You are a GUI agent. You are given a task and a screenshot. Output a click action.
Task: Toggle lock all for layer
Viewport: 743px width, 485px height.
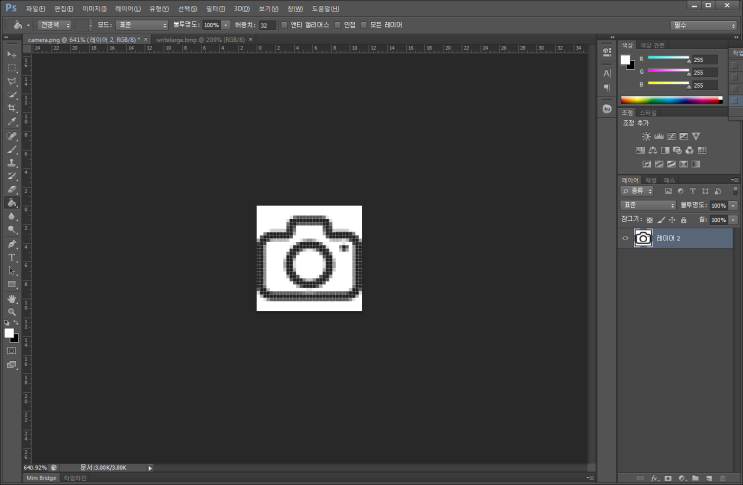point(683,220)
